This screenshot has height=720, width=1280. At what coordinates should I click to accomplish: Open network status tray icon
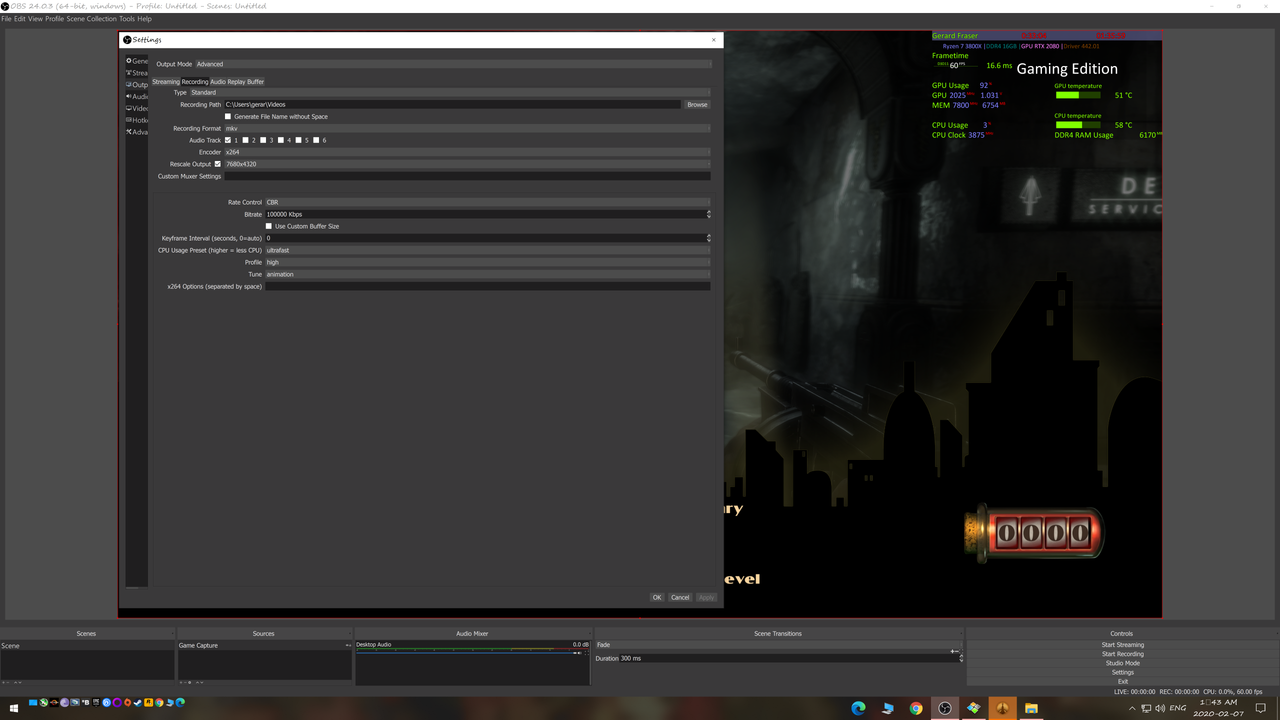[x=1146, y=708]
